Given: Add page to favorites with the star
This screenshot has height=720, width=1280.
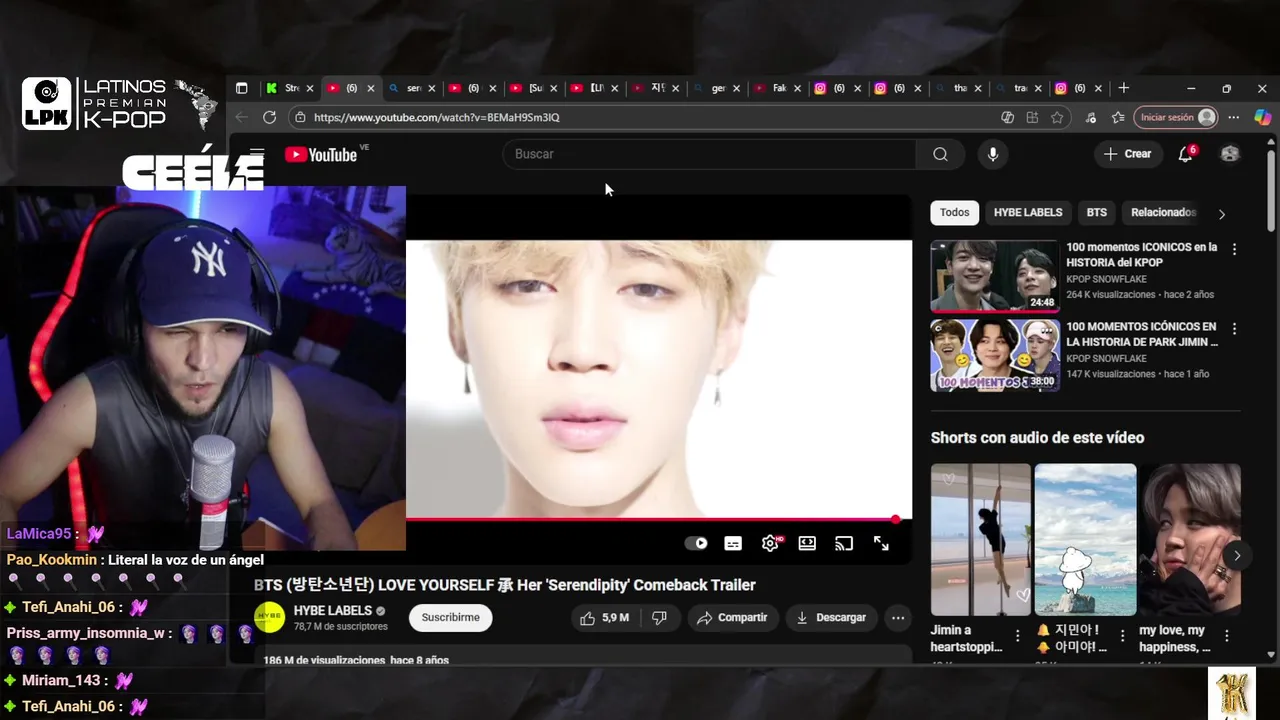Looking at the screenshot, I should [1057, 117].
